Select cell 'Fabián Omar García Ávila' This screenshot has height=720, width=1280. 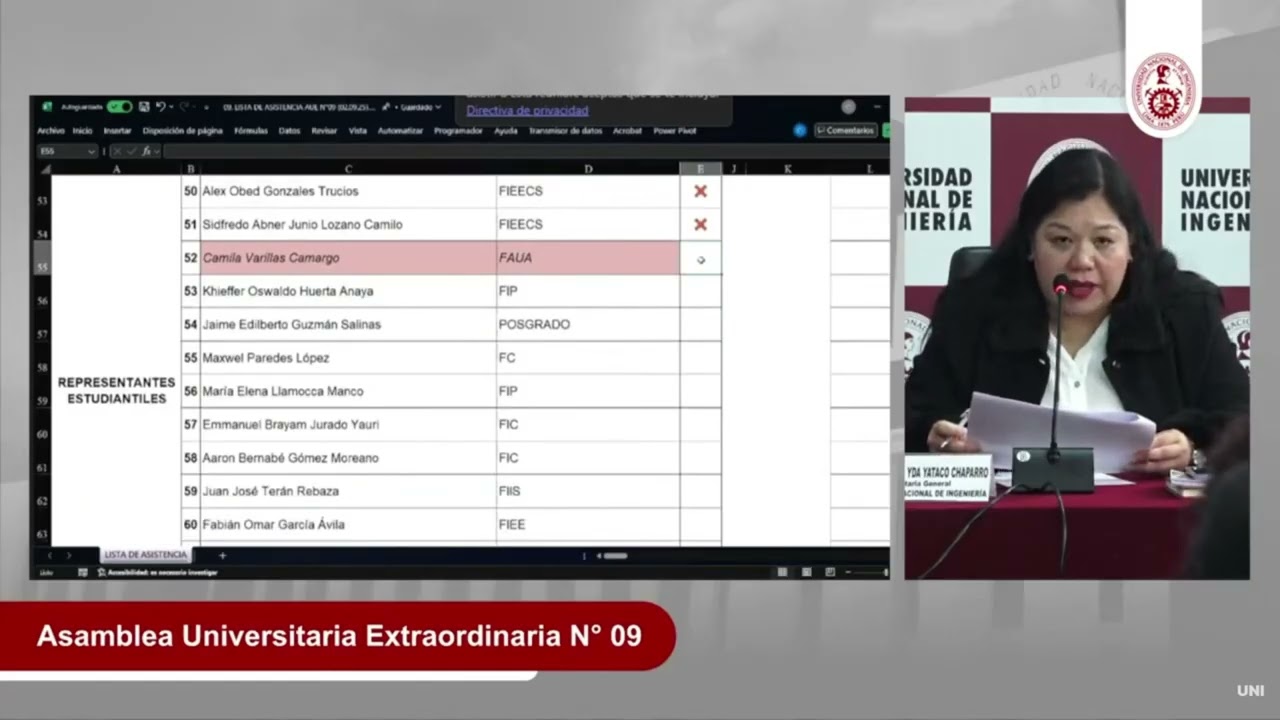click(x=348, y=524)
